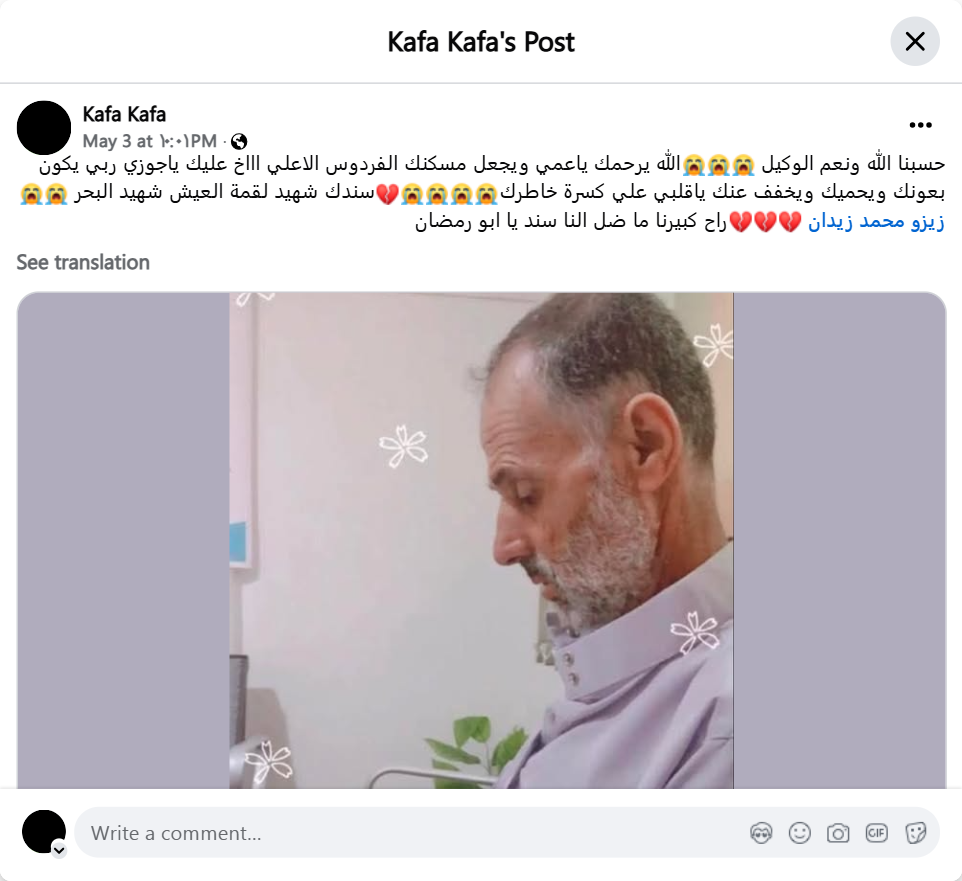Click the Arabic post caption text

482,192
